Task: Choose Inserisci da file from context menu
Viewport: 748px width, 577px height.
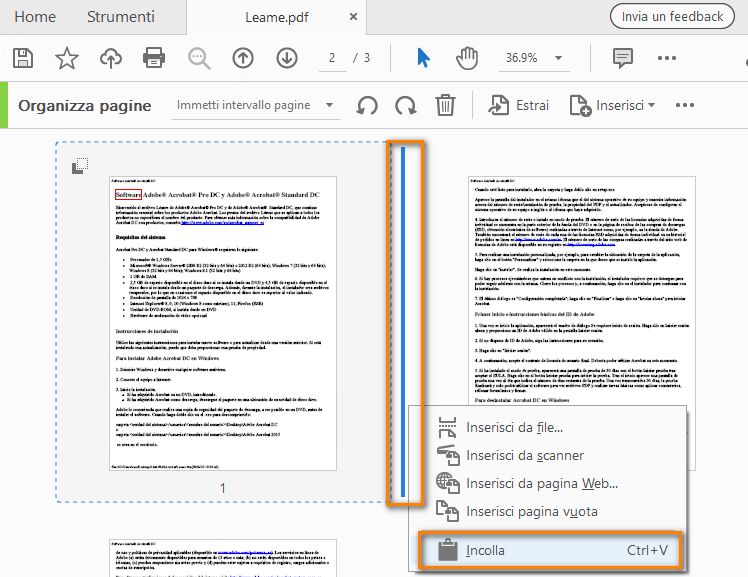Action: pyautogui.click(x=547, y=427)
